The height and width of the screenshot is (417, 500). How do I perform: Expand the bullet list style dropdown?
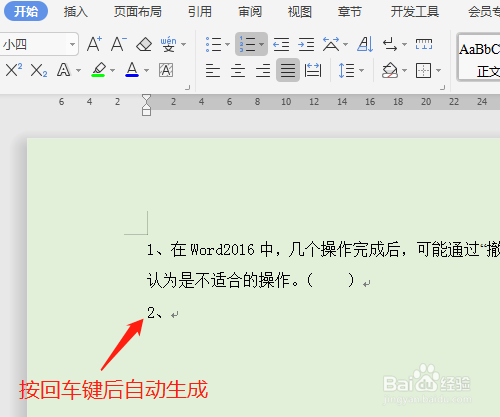[228, 44]
